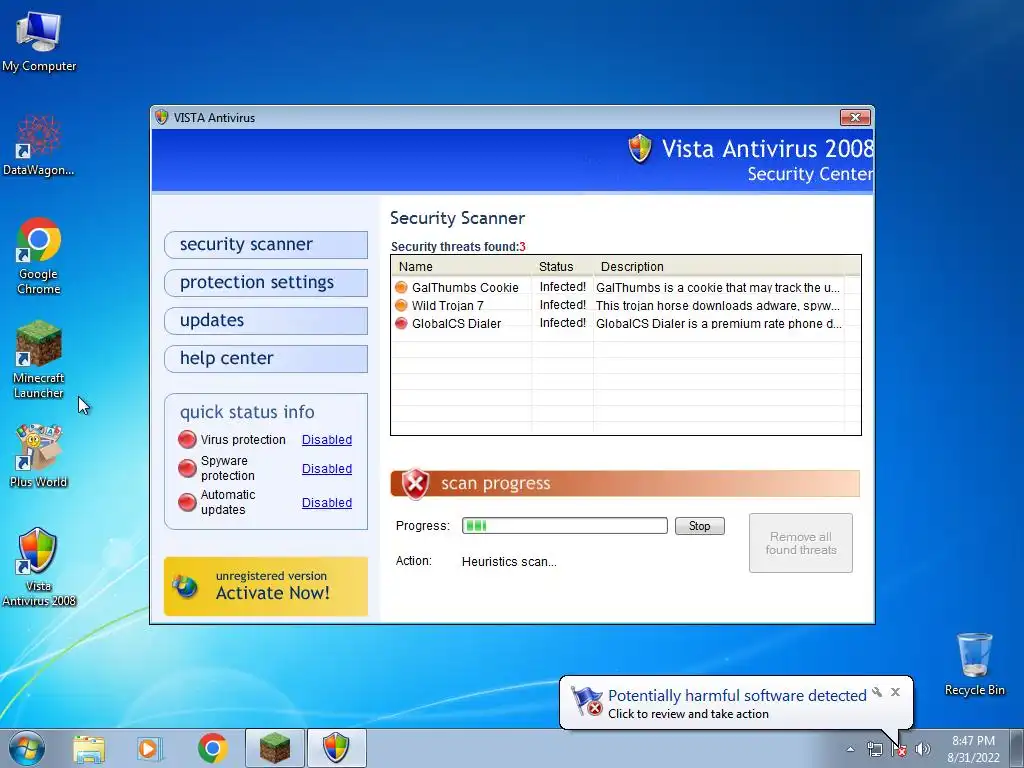Open the volume speaker tray icon
This screenshot has width=1024, height=768.
pos(922,749)
